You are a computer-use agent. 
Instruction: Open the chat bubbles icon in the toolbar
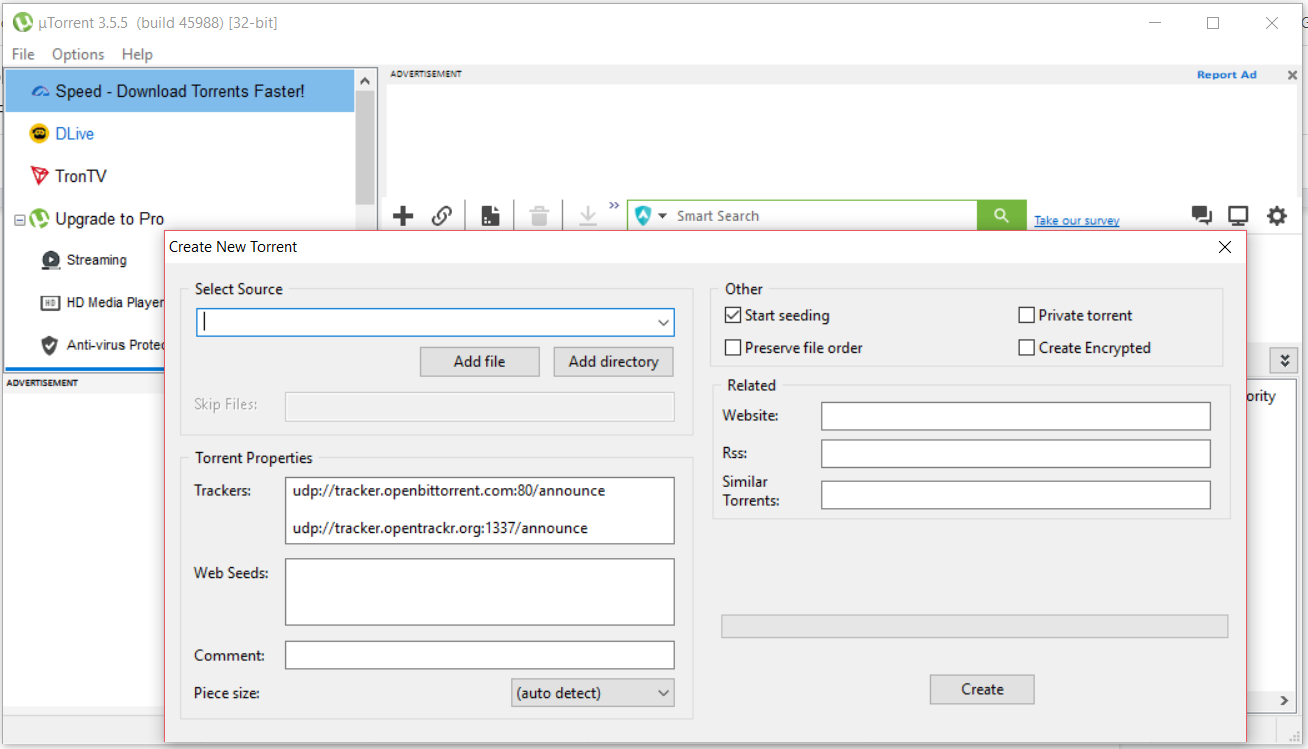[1201, 216]
